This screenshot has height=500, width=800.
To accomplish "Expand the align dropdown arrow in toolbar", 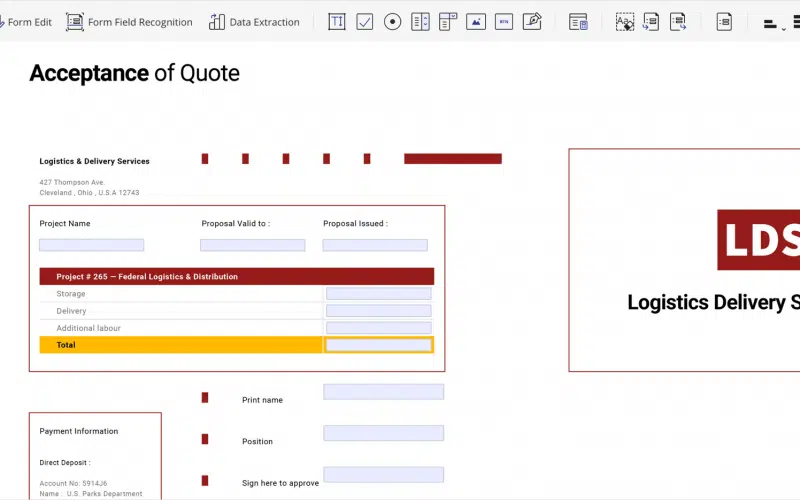I will click(783, 28).
